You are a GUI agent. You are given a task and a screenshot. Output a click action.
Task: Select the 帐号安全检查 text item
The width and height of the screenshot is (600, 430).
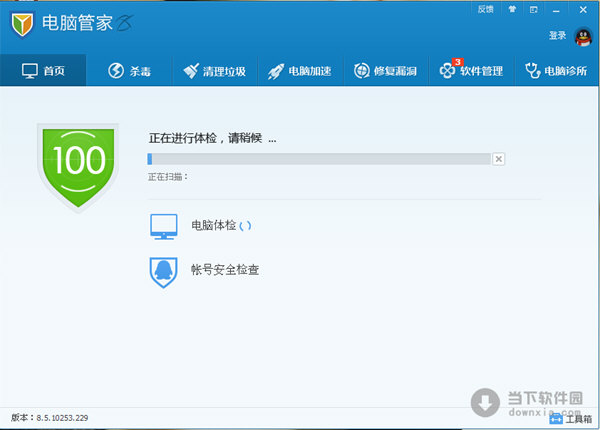(x=225, y=270)
